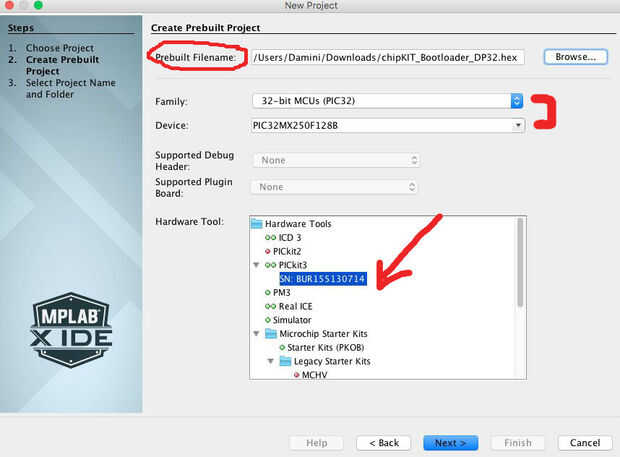Image resolution: width=620 pixels, height=457 pixels.
Task: Click the Hardware Tools root label
Action: pyautogui.click(x=298, y=224)
